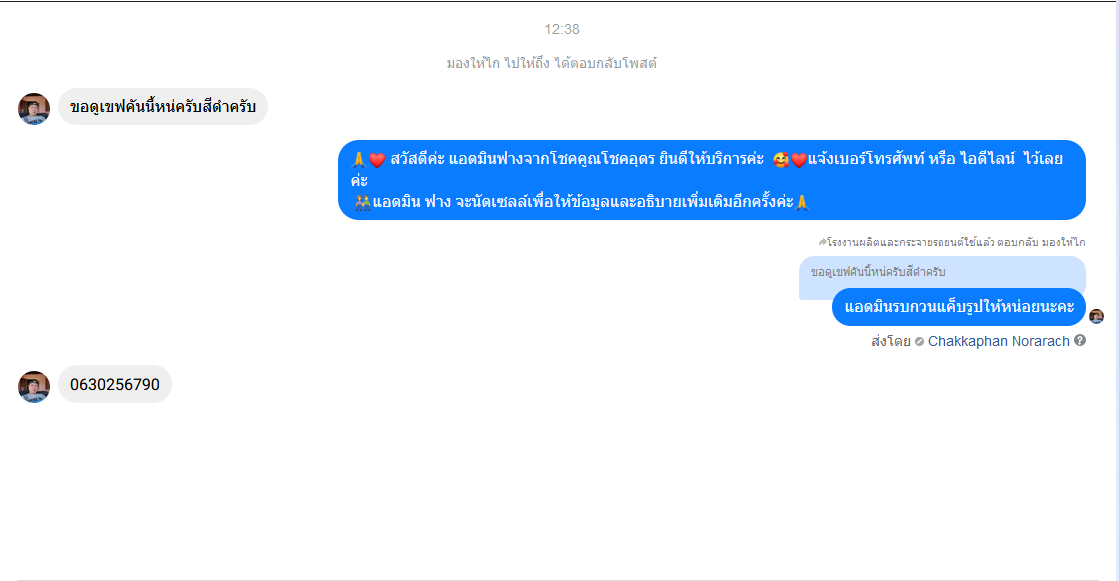Click the long blue greeting message from แอดมินฟาง
The height and width of the screenshot is (581, 1119).
(712, 180)
